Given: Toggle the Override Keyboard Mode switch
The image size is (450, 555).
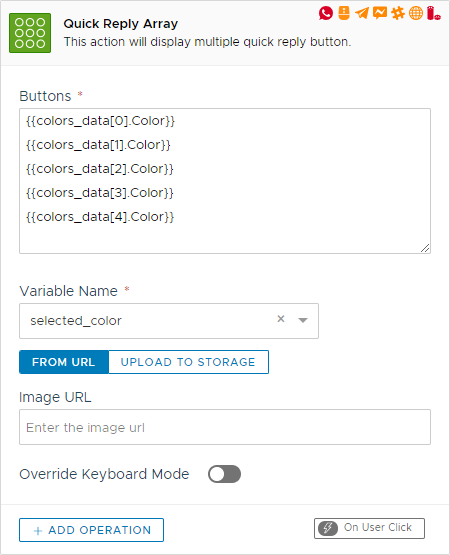Looking at the screenshot, I should pyautogui.click(x=224, y=474).
